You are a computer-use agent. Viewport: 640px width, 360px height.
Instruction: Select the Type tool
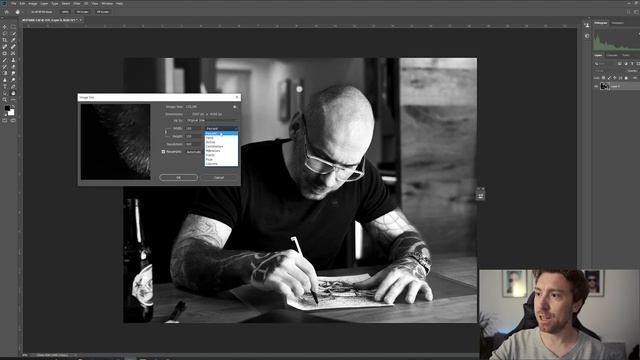[5, 87]
